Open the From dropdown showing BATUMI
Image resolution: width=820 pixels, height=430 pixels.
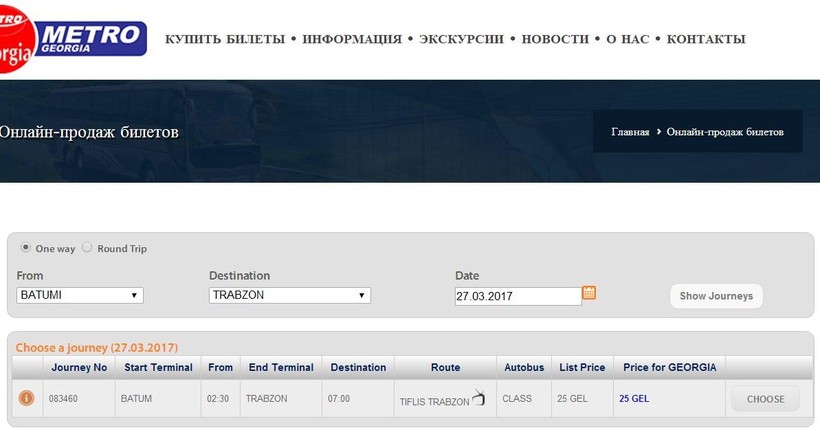[80, 295]
